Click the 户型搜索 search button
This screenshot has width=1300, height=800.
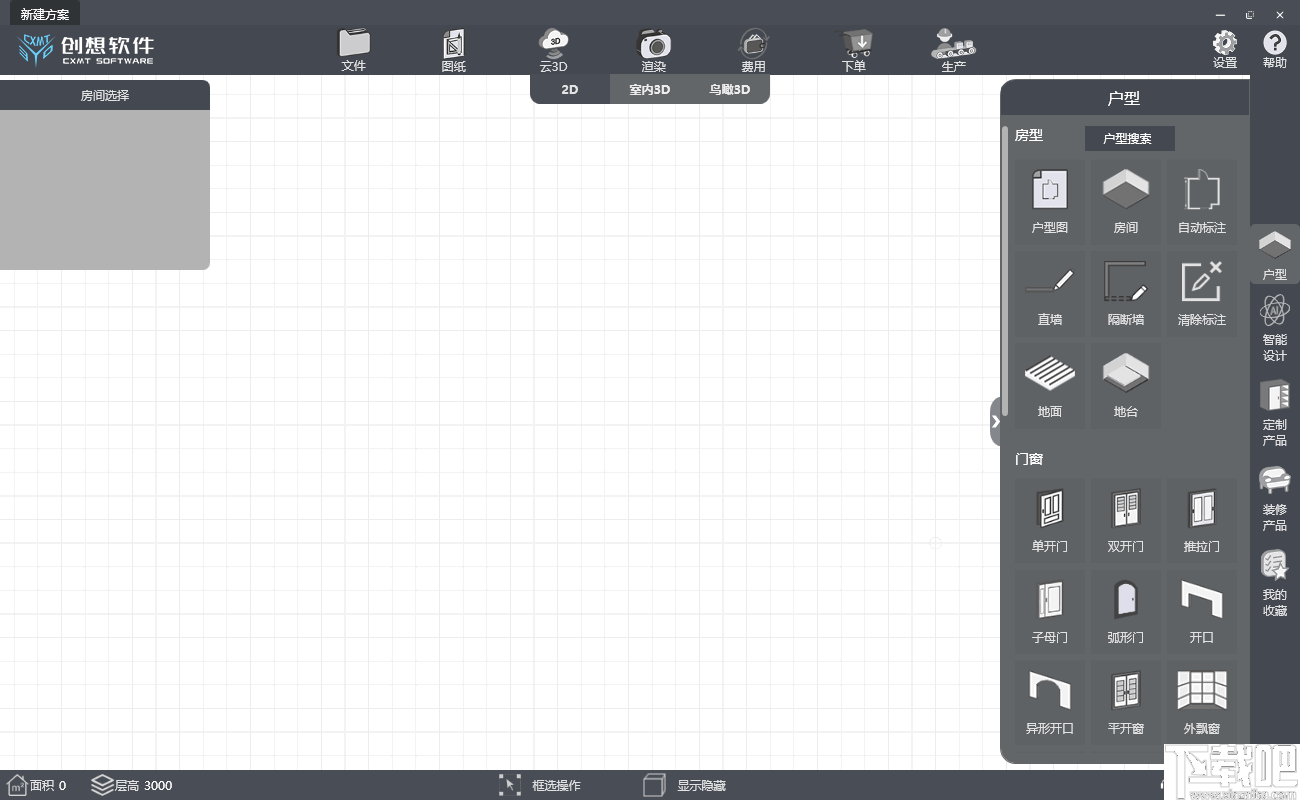point(1129,138)
